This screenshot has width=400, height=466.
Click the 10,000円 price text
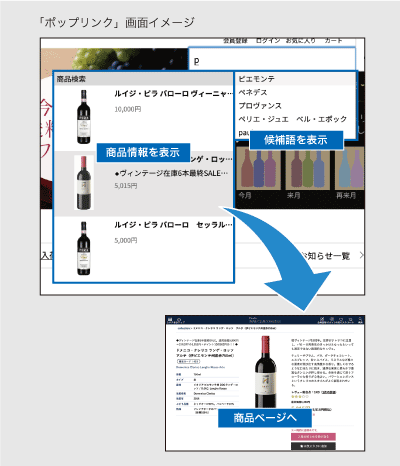click(x=128, y=109)
